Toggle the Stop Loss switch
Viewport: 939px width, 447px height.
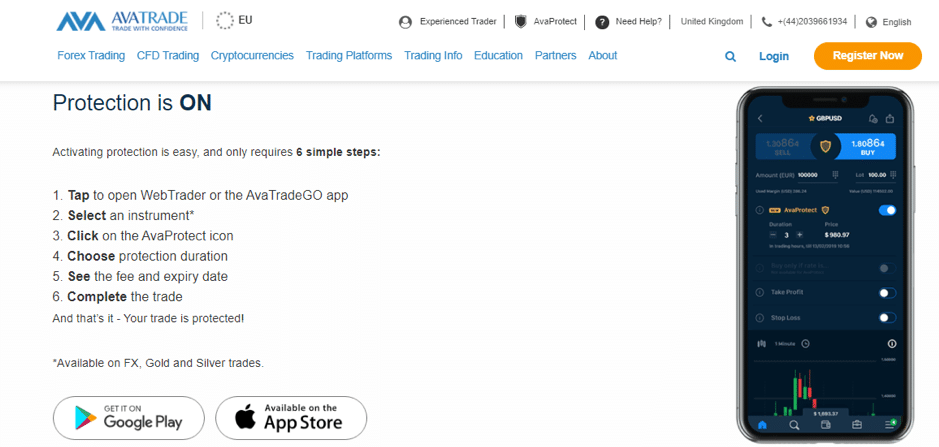click(887, 318)
